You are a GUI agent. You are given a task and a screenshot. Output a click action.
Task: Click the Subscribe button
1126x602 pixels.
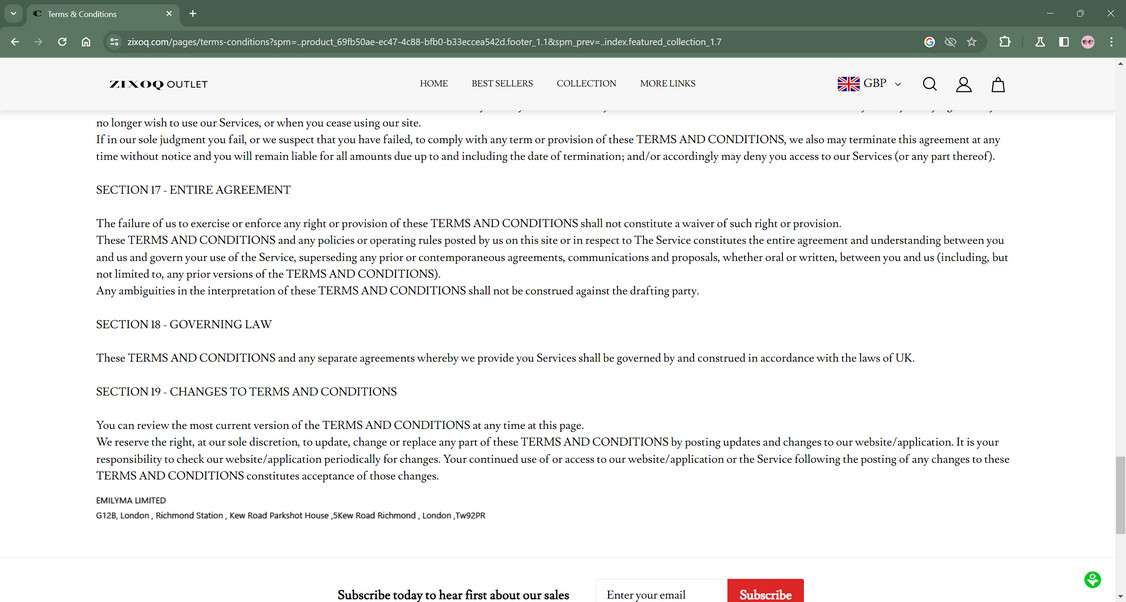tap(766, 593)
